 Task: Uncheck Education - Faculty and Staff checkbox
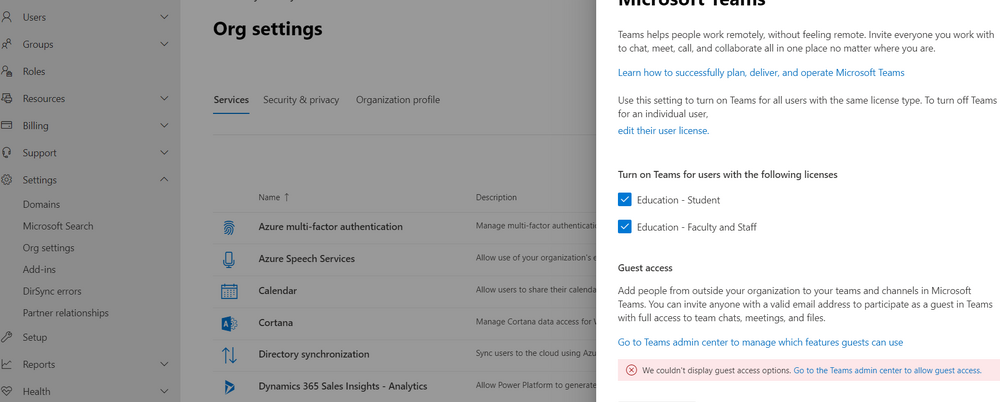click(624, 227)
